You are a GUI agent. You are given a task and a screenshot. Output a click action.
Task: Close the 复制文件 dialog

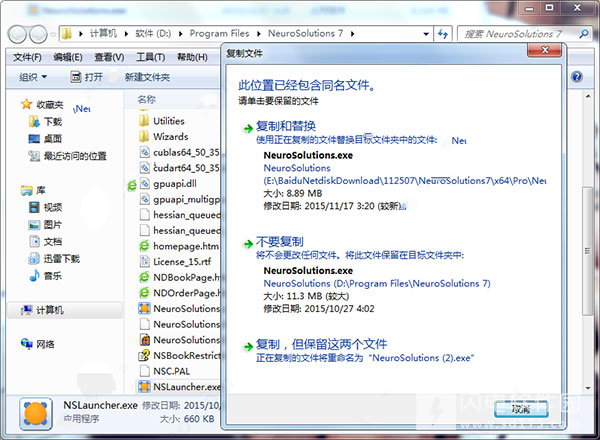click(545, 50)
